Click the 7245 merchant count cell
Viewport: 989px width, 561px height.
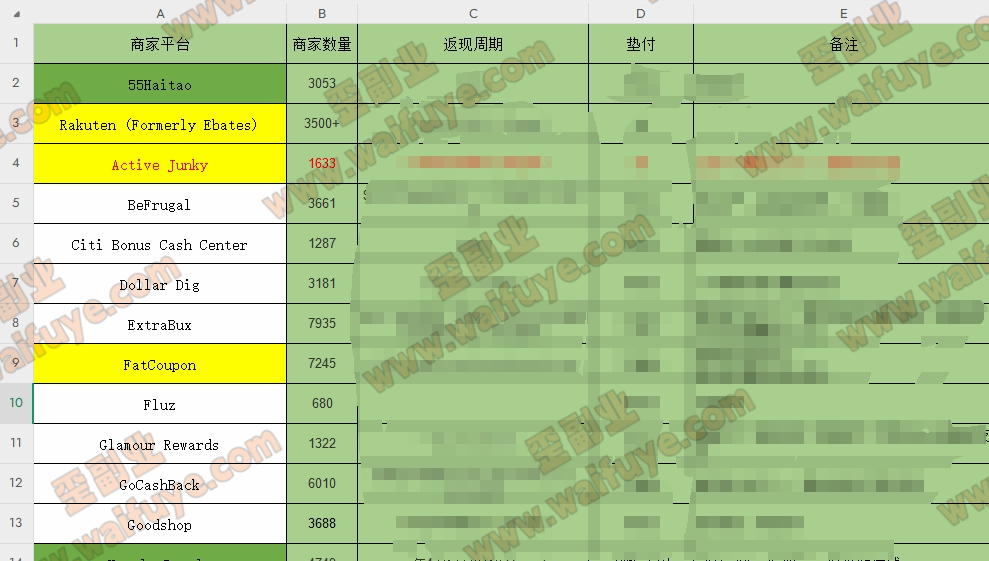coord(322,364)
